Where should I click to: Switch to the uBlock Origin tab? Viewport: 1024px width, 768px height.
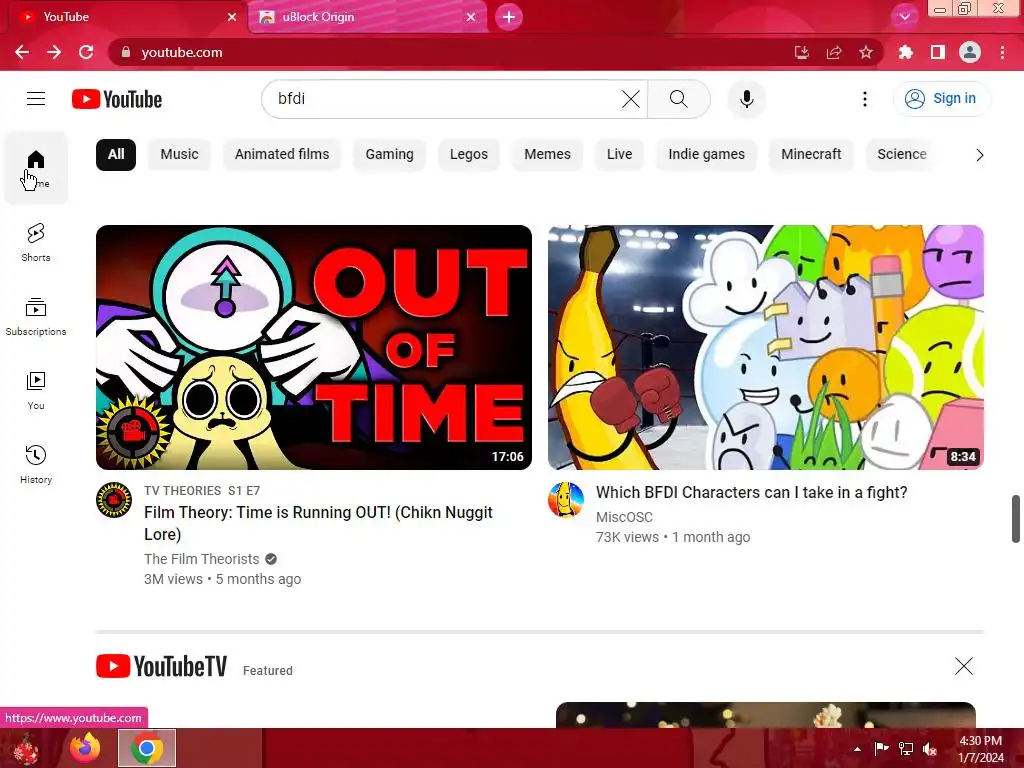(x=368, y=17)
